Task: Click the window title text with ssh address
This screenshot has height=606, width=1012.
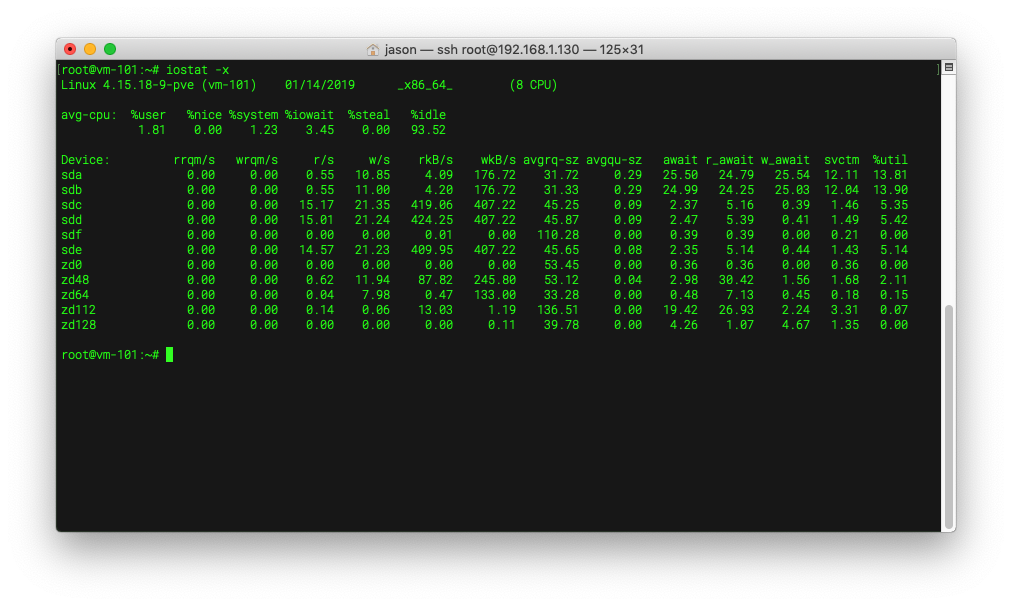Action: pos(514,50)
